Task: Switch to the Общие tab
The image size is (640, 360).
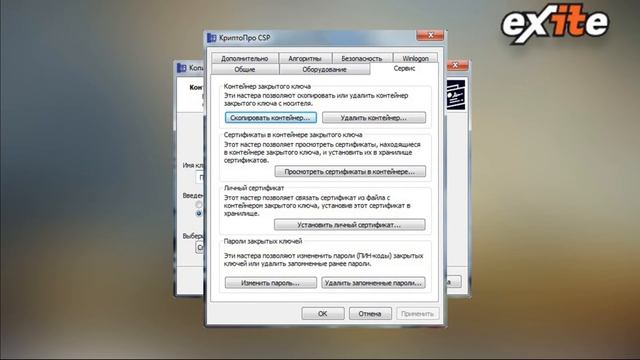Action: (245, 69)
